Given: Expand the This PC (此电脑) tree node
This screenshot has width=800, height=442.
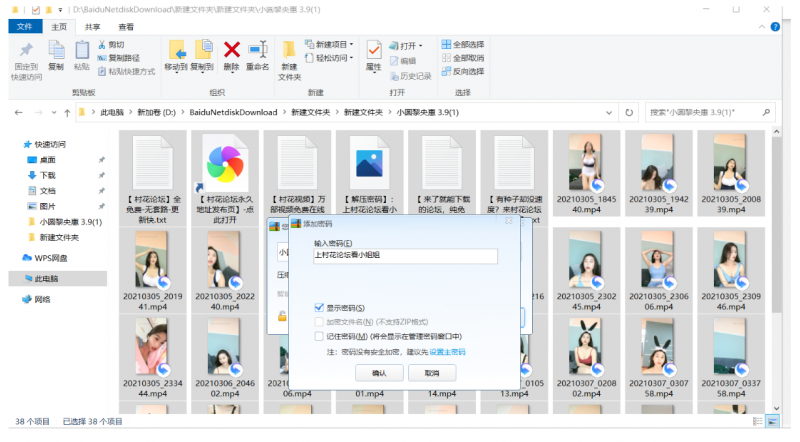Looking at the screenshot, I should [x=13, y=279].
